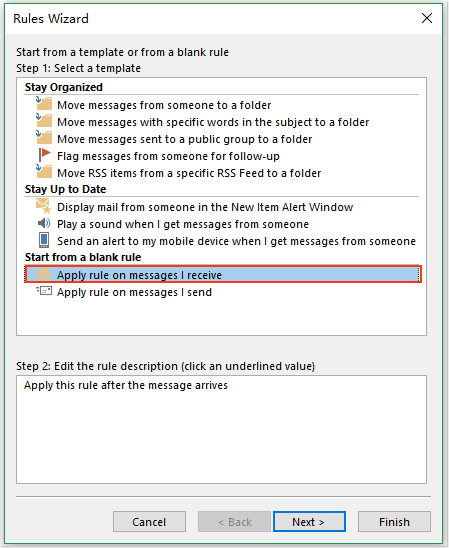
Task: Click the Finish button
Action: coord(394,522)
